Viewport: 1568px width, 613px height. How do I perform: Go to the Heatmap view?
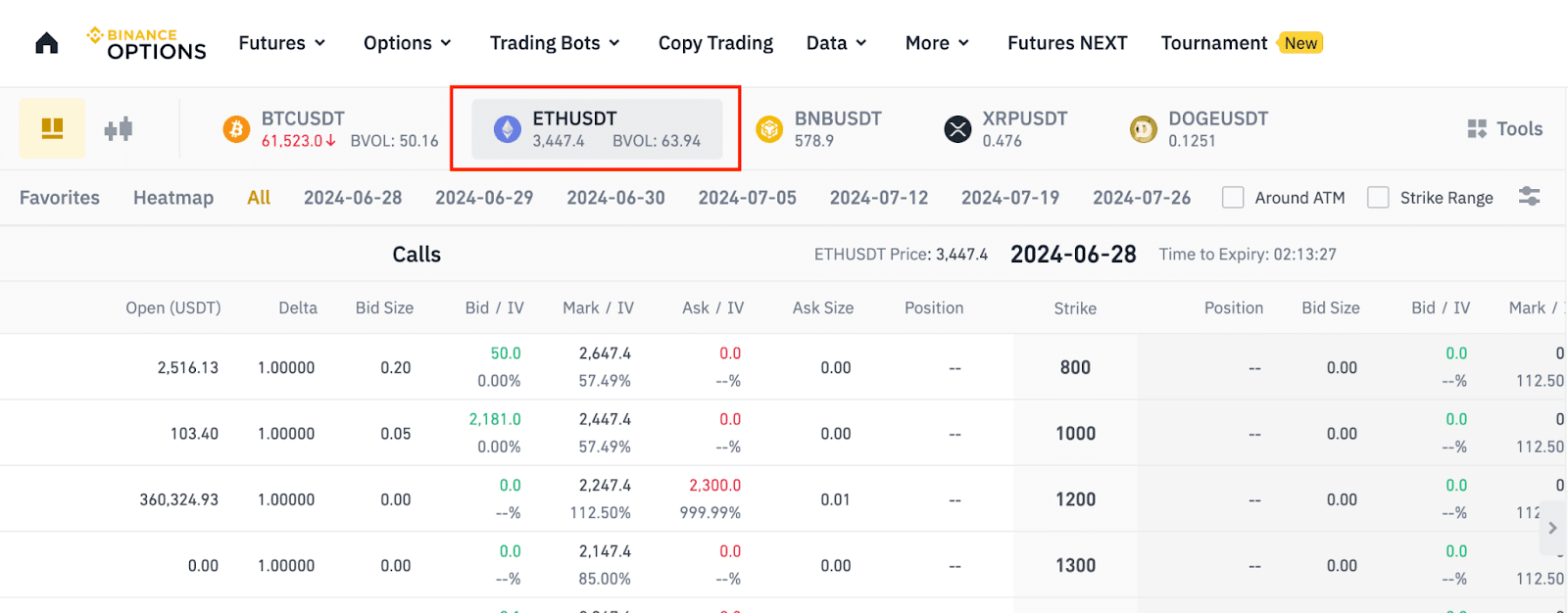tap(173, 198)
